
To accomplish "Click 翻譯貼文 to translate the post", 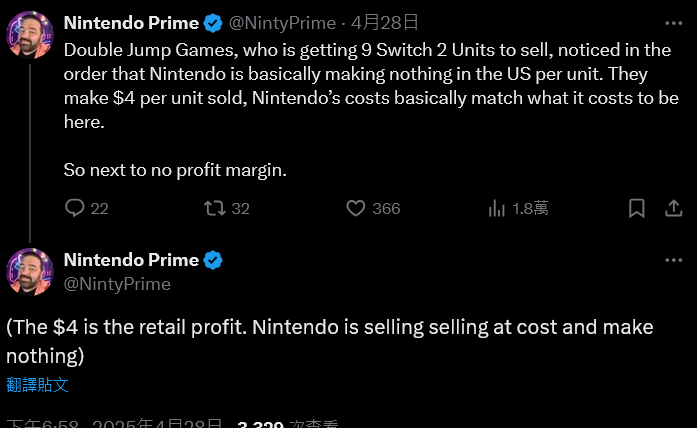I will click(37, 385).
